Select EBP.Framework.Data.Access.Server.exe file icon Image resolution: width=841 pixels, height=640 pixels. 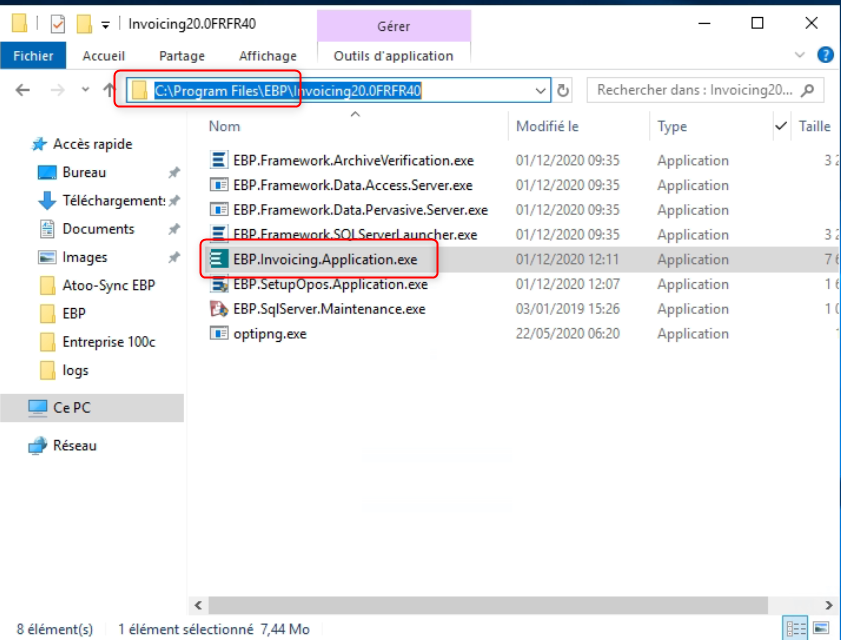(218, 185)
